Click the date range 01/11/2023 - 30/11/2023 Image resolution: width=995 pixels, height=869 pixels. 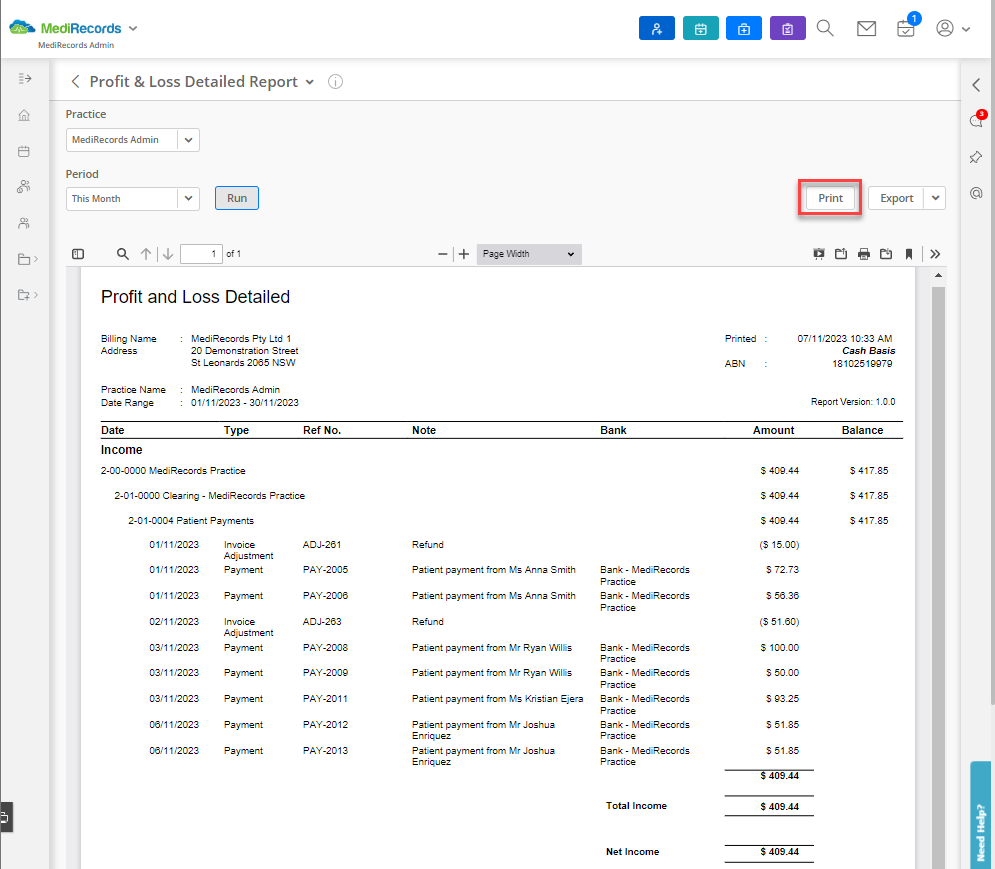(245, 402)
